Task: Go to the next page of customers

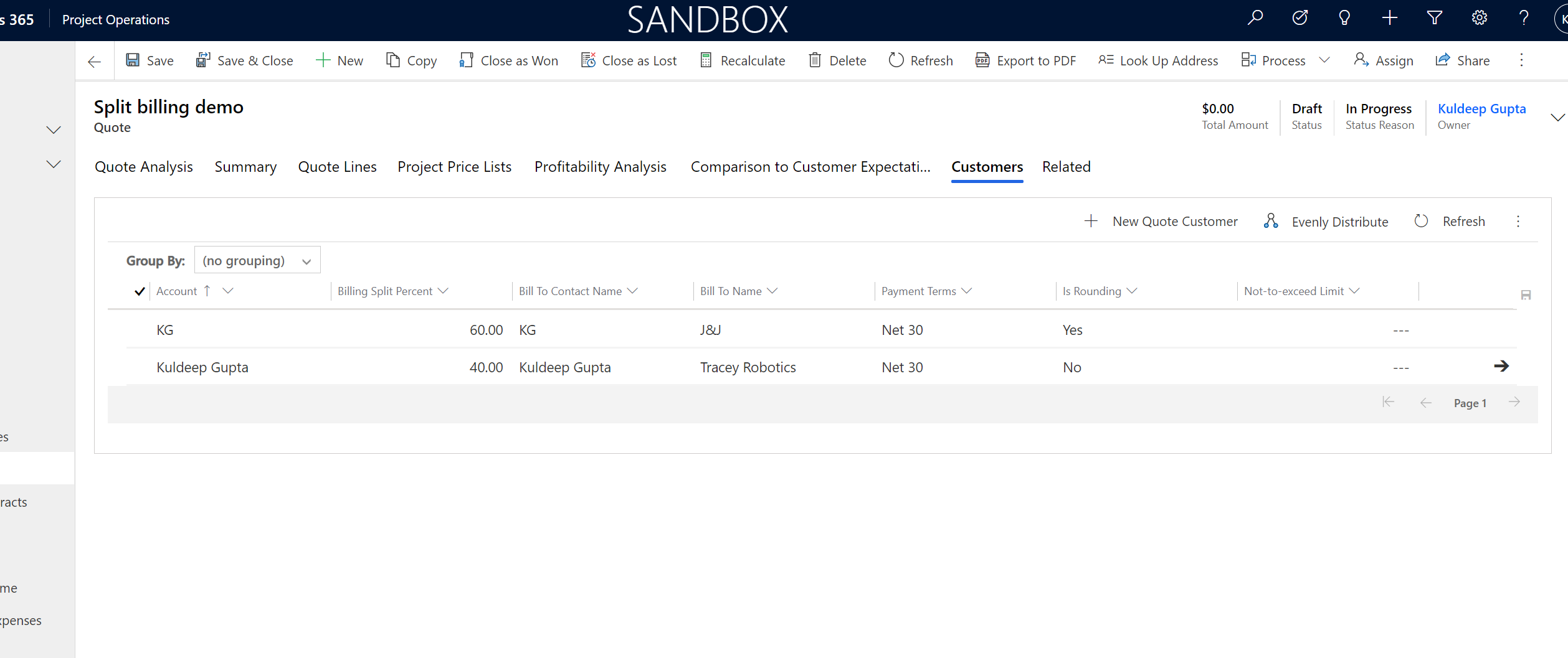Action: tap(1515, 402)
